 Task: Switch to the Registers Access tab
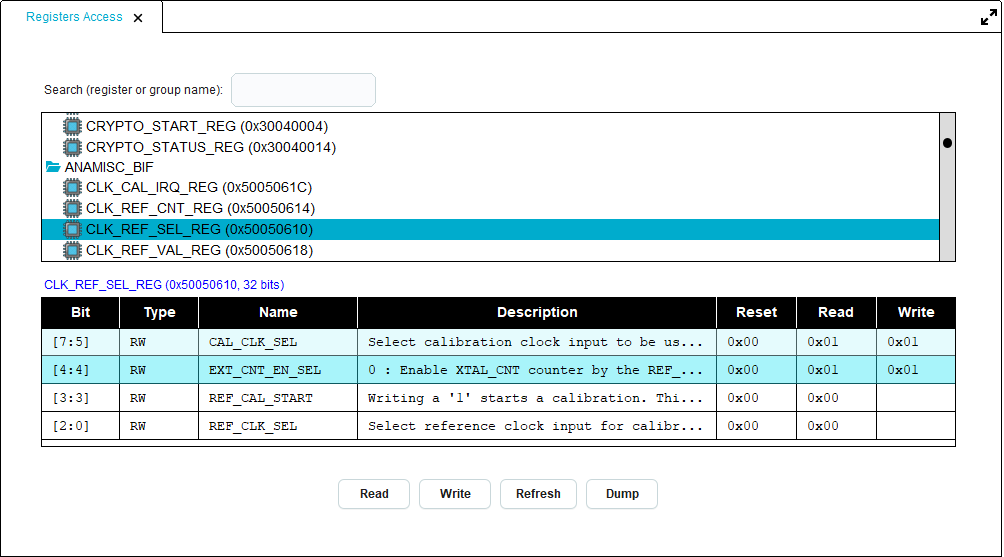74,17
